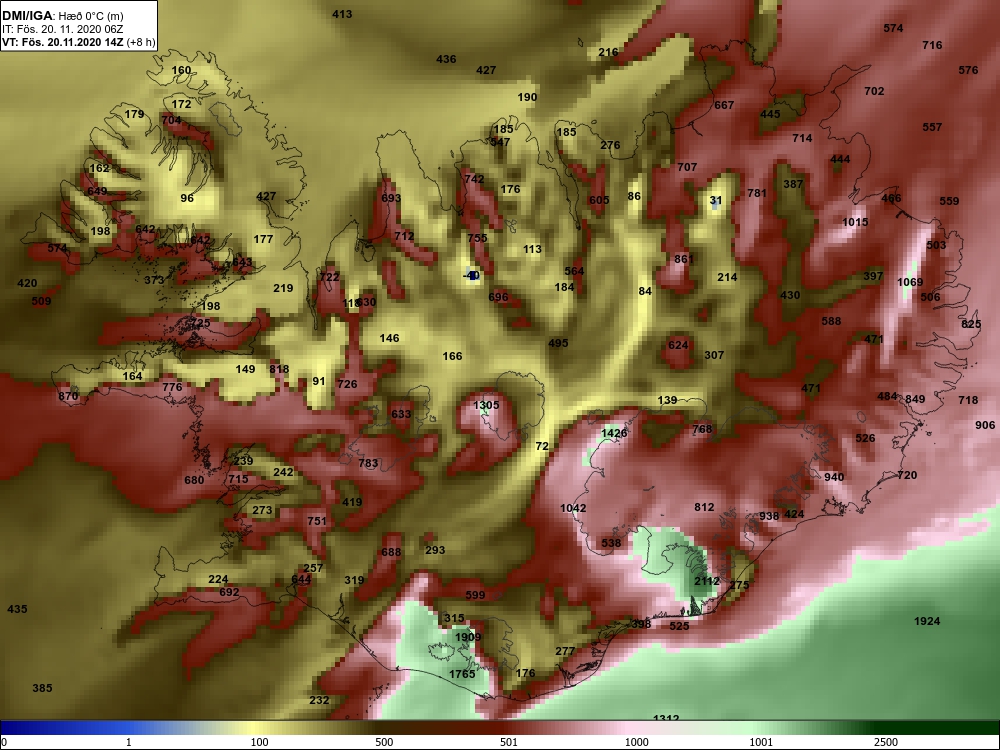Click the 413 value at the top
Screen dimensions: 1000x750
342,14
